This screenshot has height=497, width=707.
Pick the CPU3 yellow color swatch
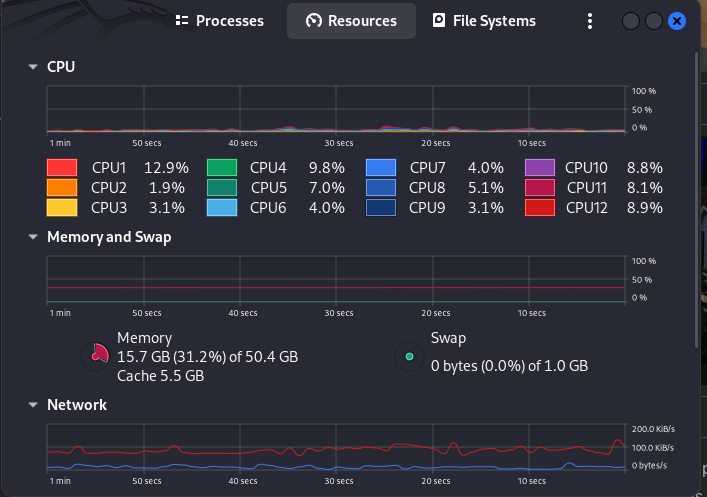(62, 208)
